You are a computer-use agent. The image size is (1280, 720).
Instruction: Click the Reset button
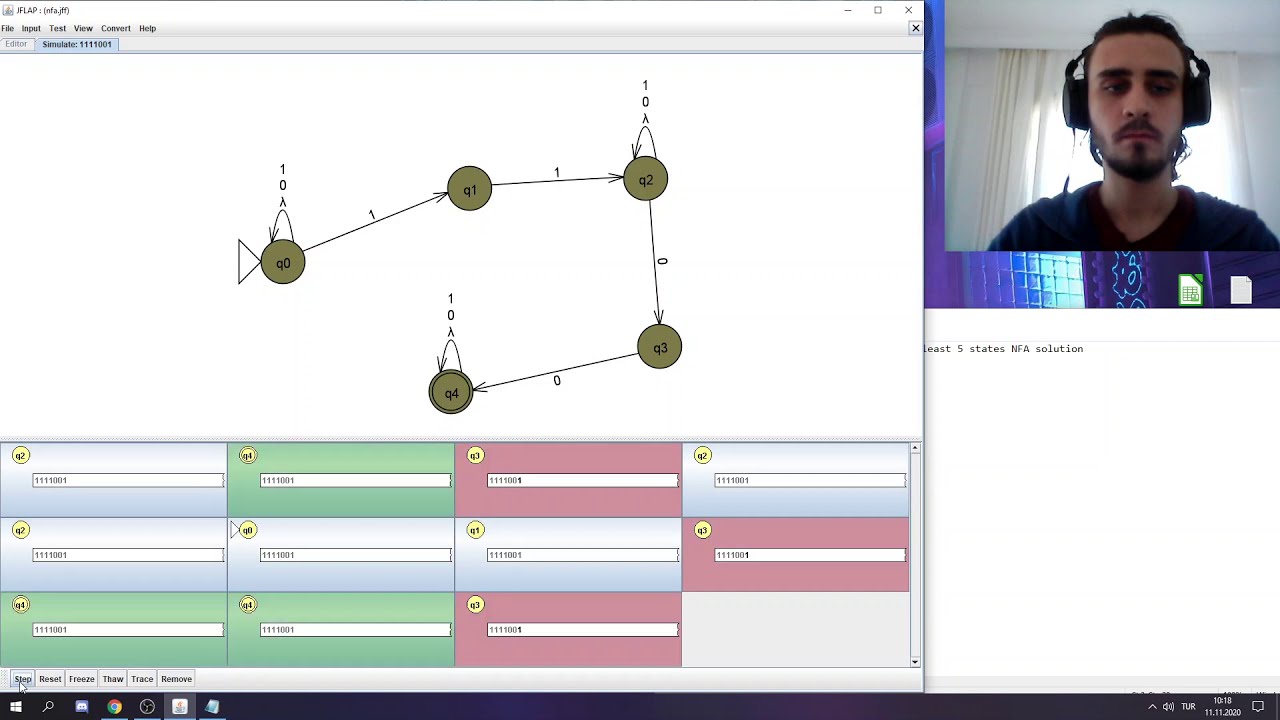(50, 679)
